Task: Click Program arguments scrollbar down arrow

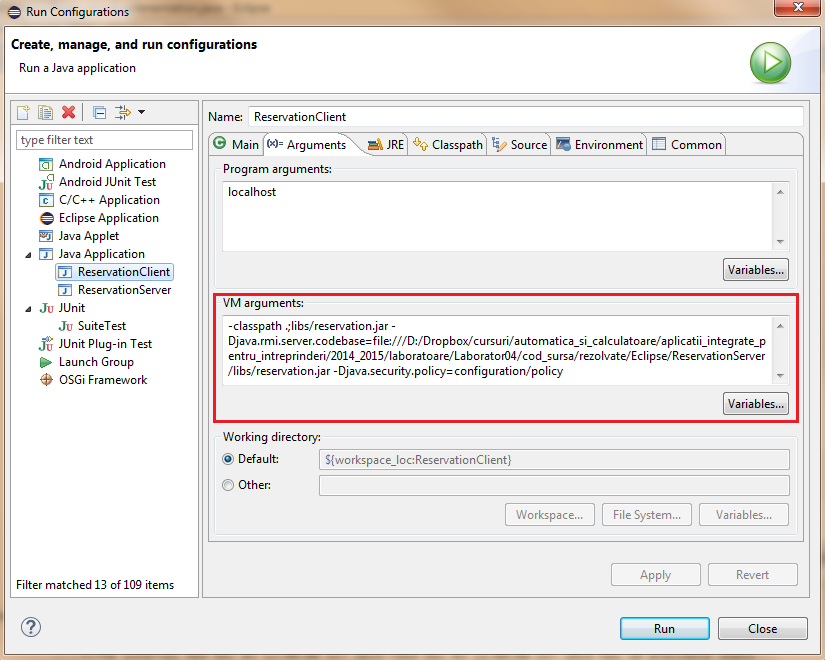Action: pyautogui.click(x=780, y=242)
